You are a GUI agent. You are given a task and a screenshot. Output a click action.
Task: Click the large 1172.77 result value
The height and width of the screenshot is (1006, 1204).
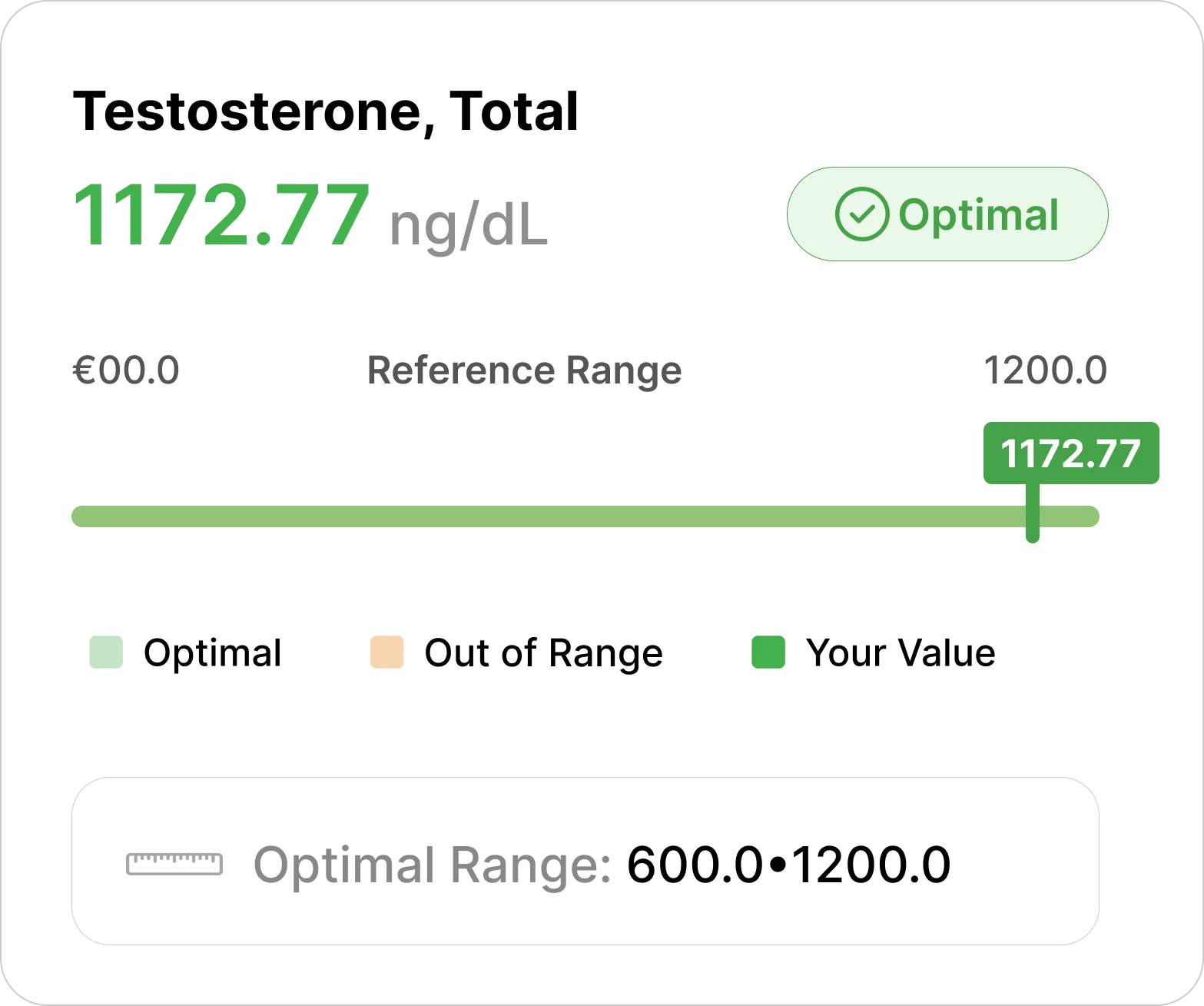click(x=221, y=216)
